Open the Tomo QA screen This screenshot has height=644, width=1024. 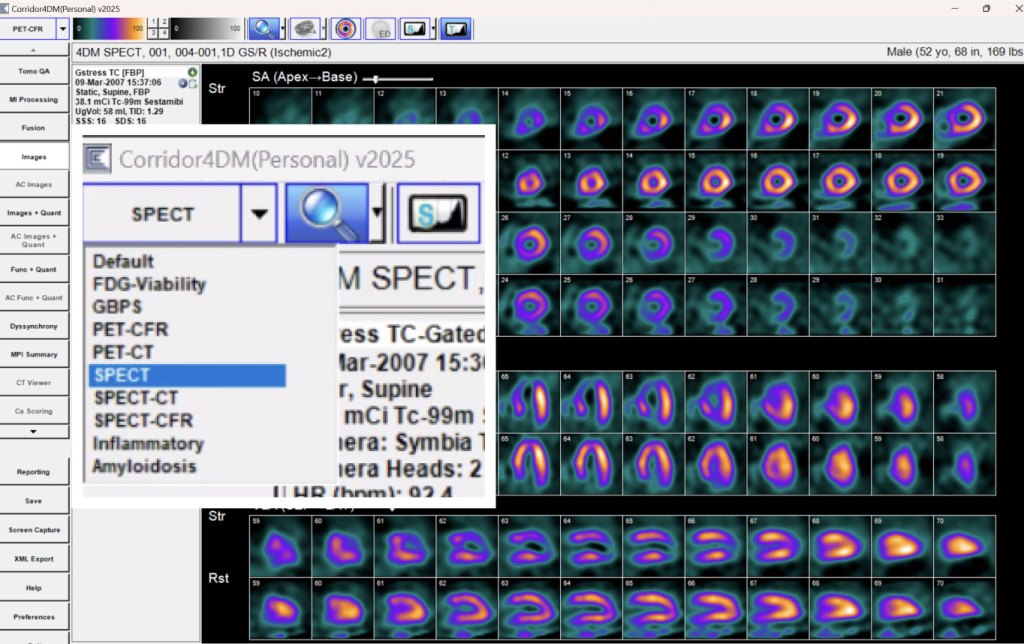tap(34, 72)
